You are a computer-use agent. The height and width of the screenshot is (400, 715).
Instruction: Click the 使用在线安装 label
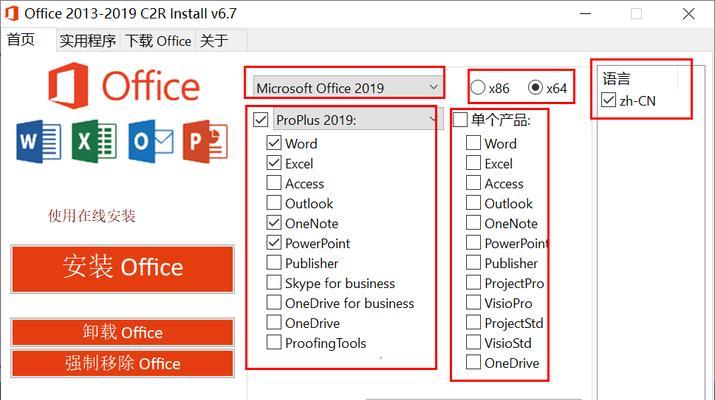92,215
